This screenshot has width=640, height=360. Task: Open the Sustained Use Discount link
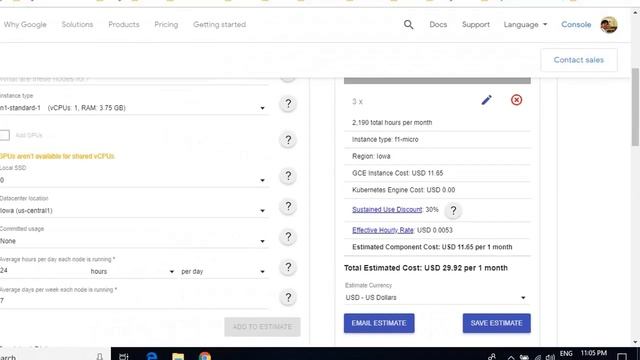[387, 209]
